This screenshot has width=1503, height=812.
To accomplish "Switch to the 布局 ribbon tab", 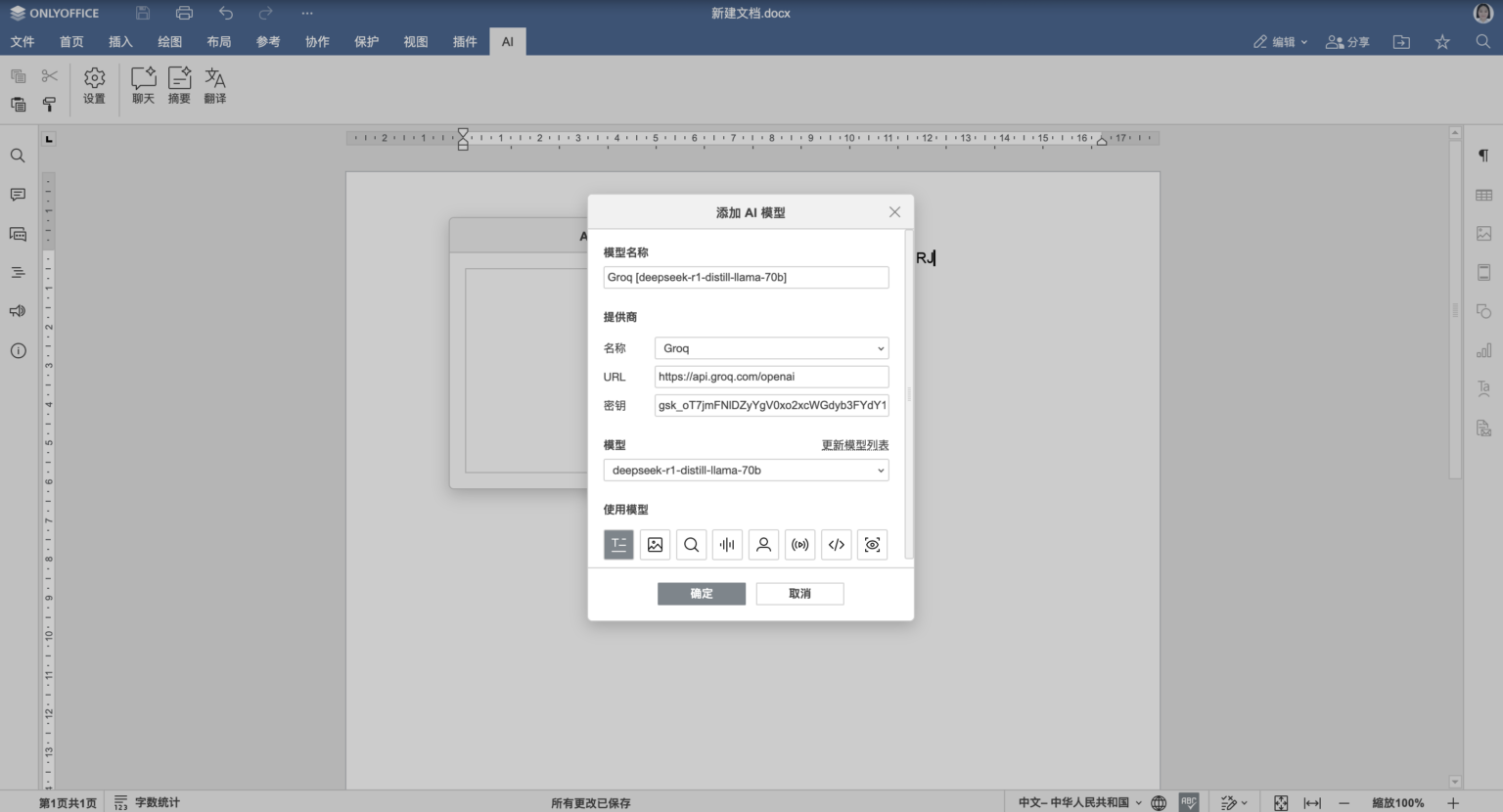I will 219,41.
